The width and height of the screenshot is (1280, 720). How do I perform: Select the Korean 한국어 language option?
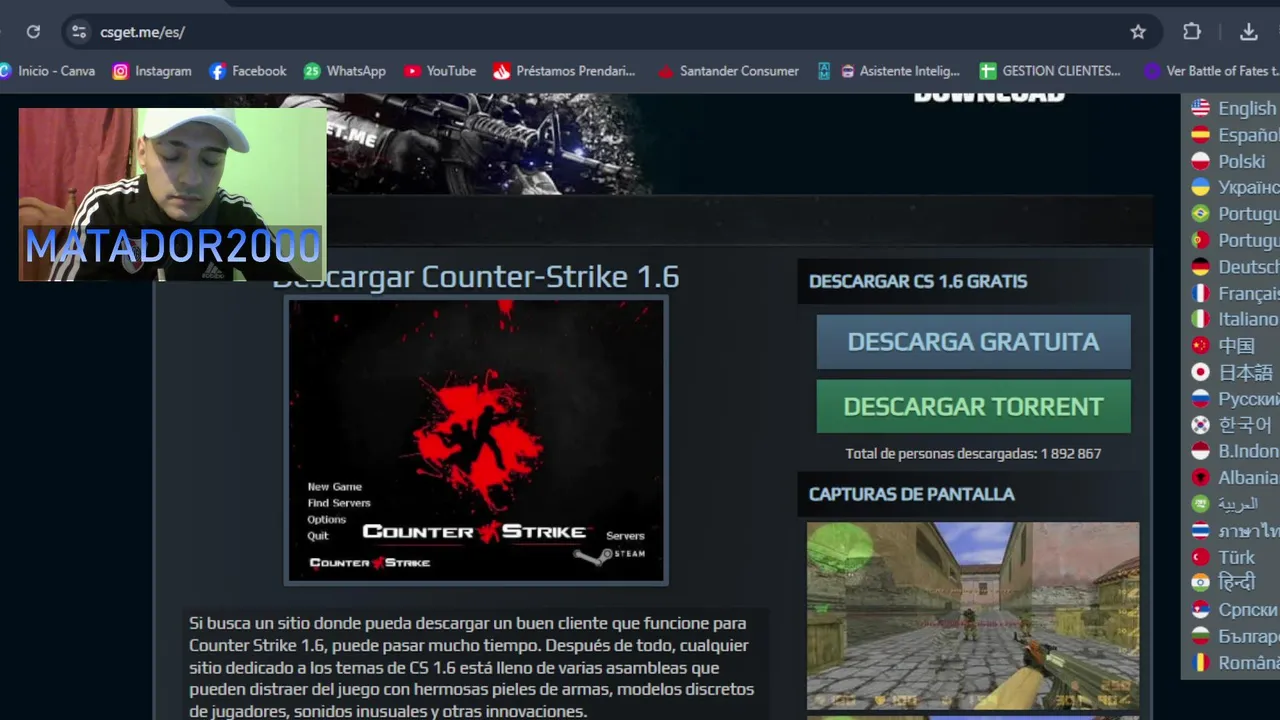pos(1232,425)
